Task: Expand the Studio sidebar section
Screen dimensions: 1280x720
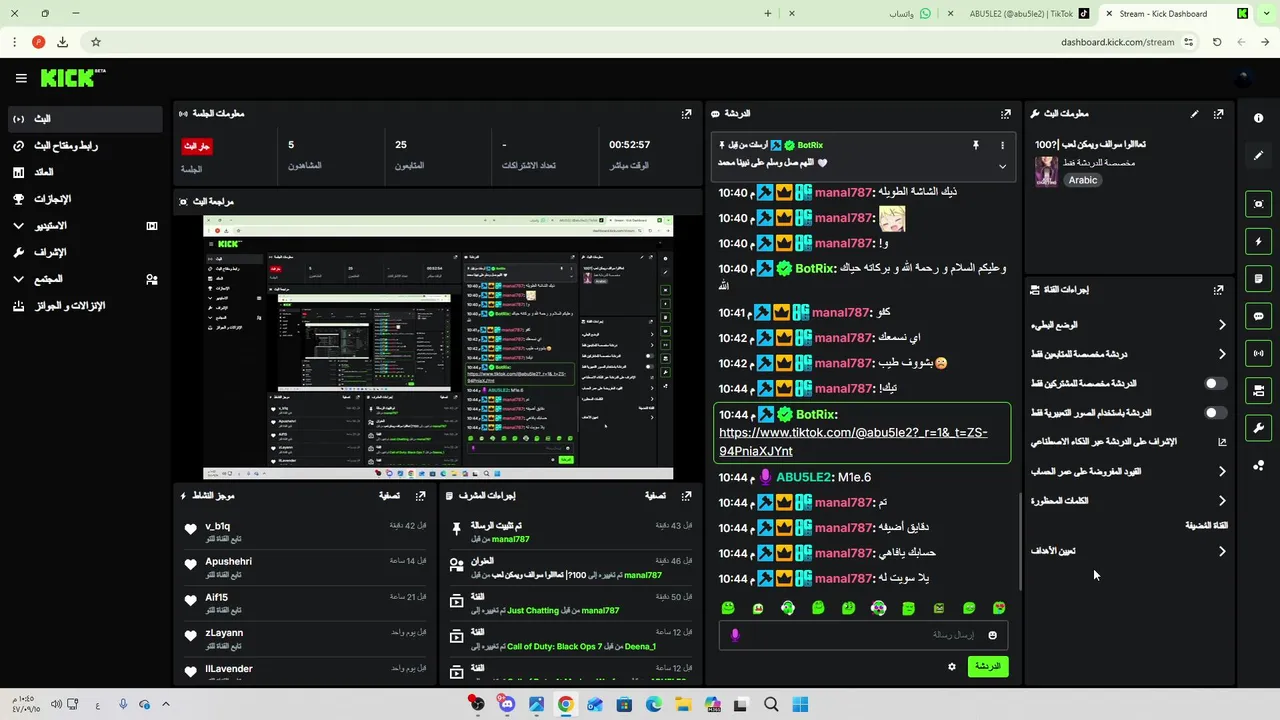Action: (x=85, y=226)
